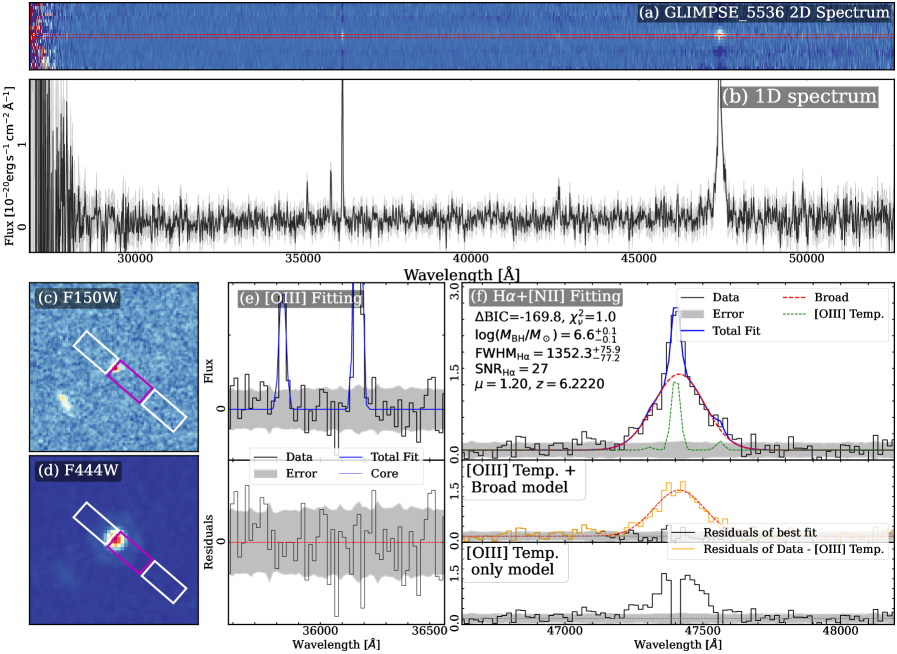Viewport: 897px width, 654px height.
Task: Click the 36000 tick label in panel e
Action: 319,630
